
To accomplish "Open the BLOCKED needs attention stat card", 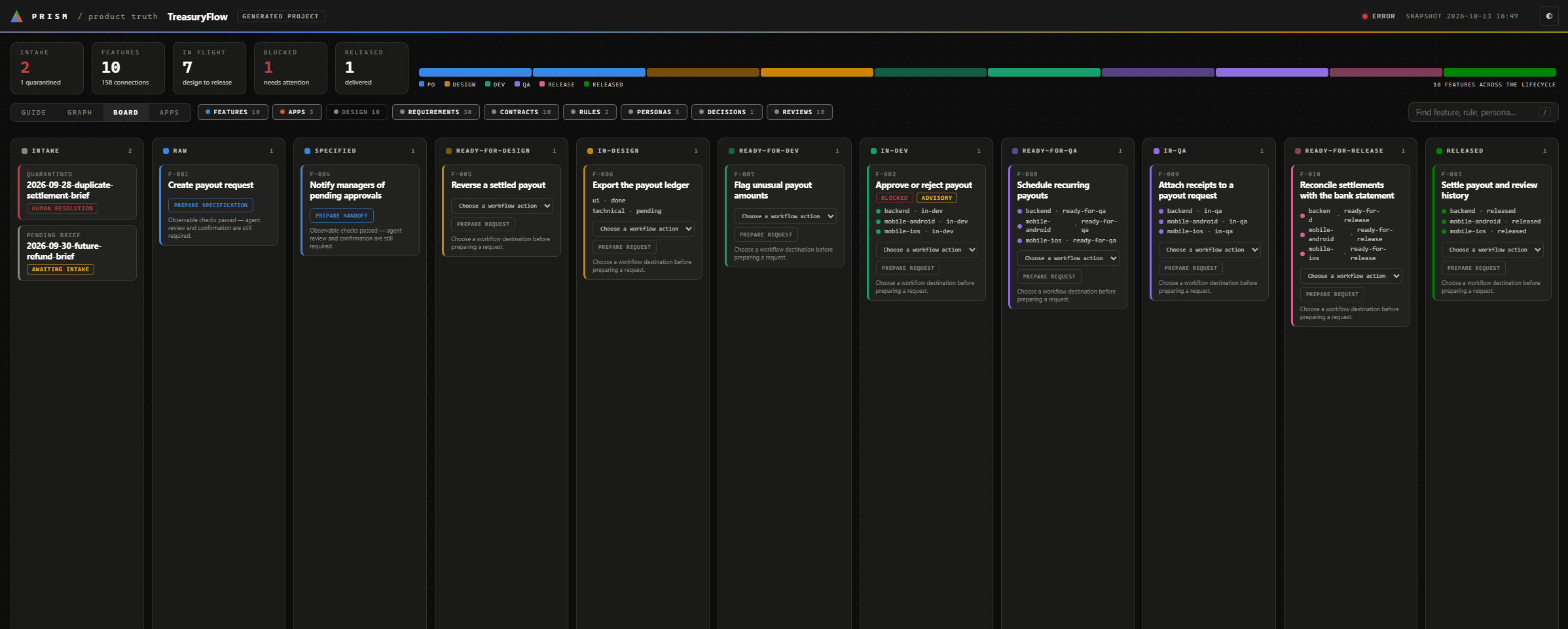I will (291, 68).
